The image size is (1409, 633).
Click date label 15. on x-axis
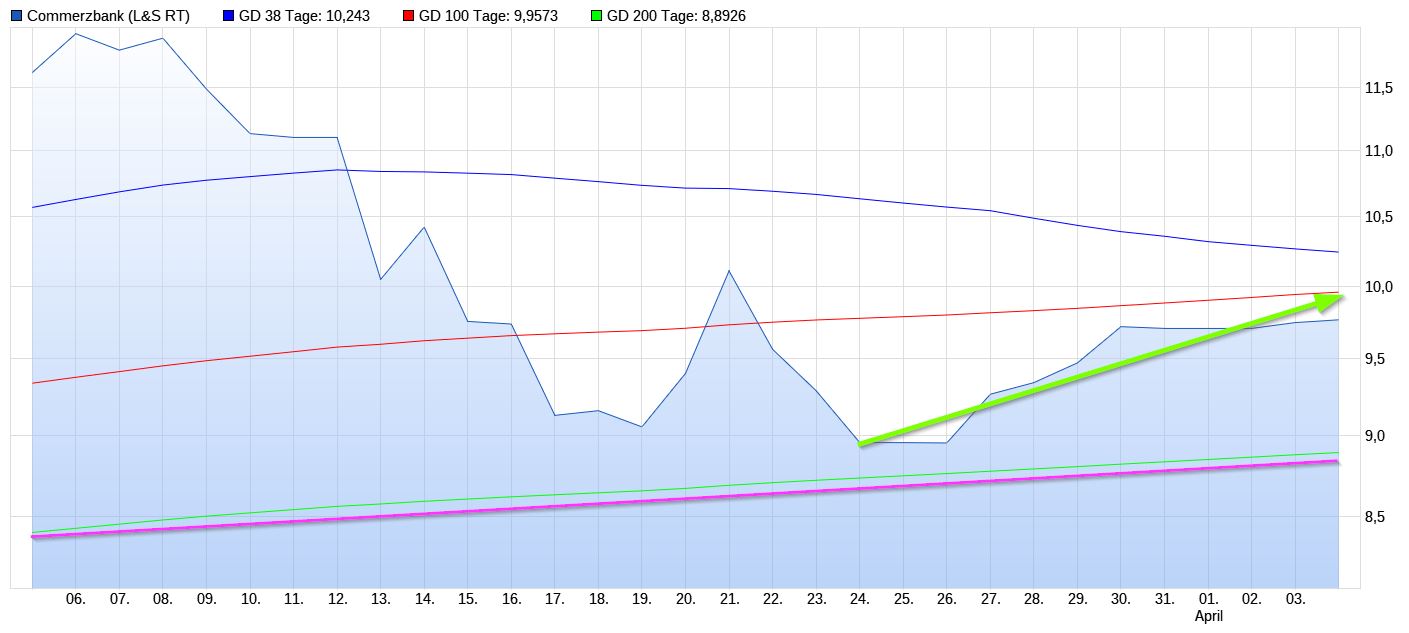(x=468, y=600)
